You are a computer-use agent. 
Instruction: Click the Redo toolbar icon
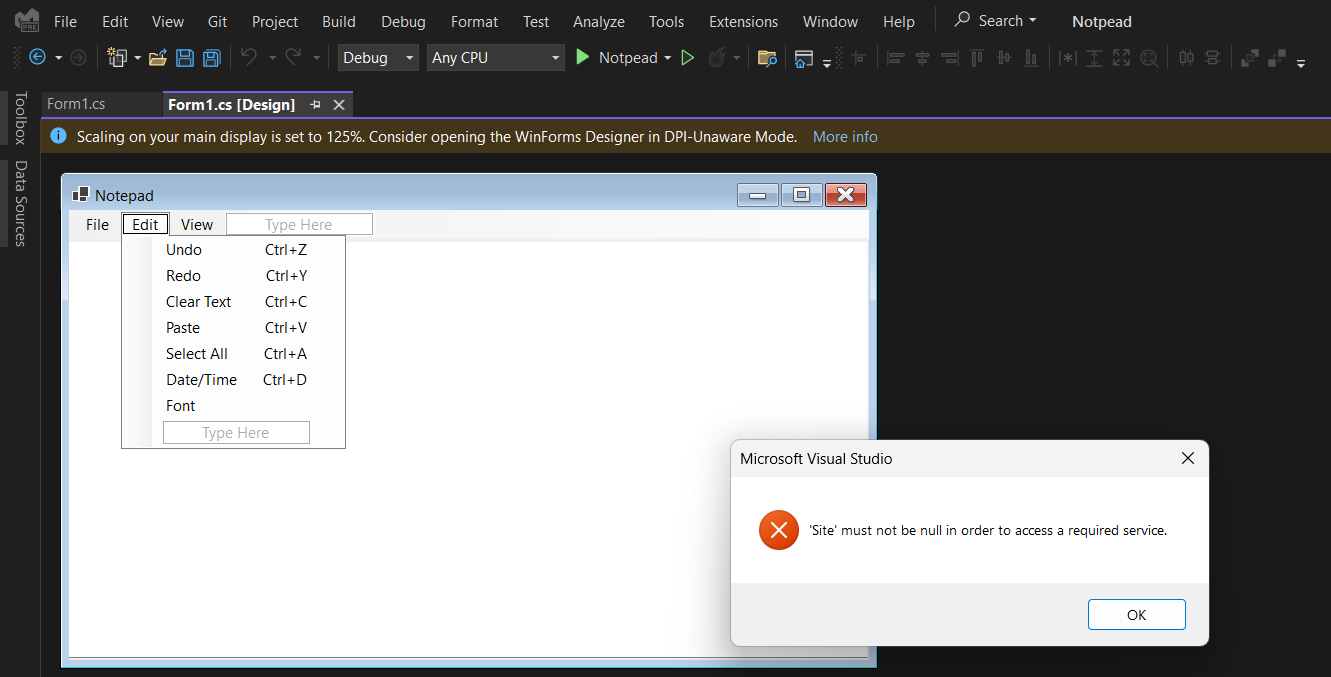(x=293, y=58)
